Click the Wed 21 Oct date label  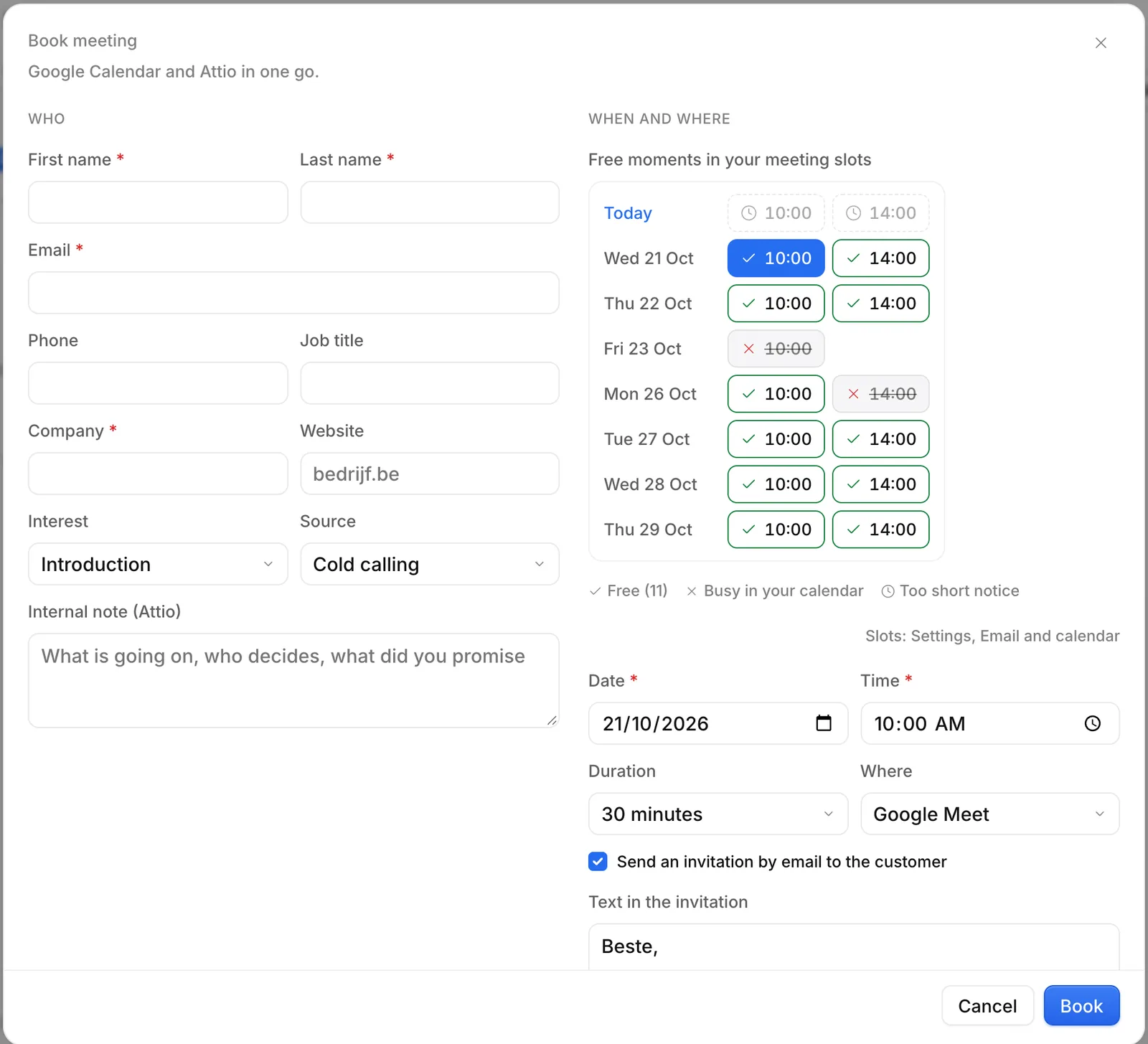(x=649, y=258)
